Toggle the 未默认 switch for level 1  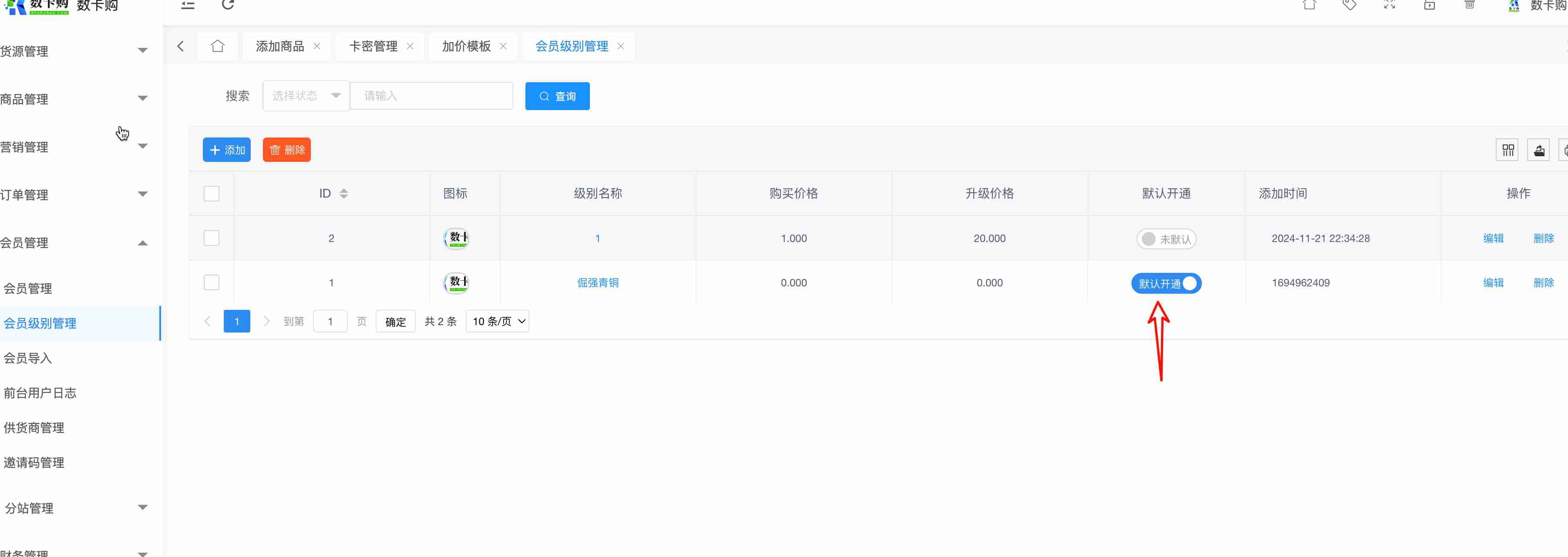1166,239
